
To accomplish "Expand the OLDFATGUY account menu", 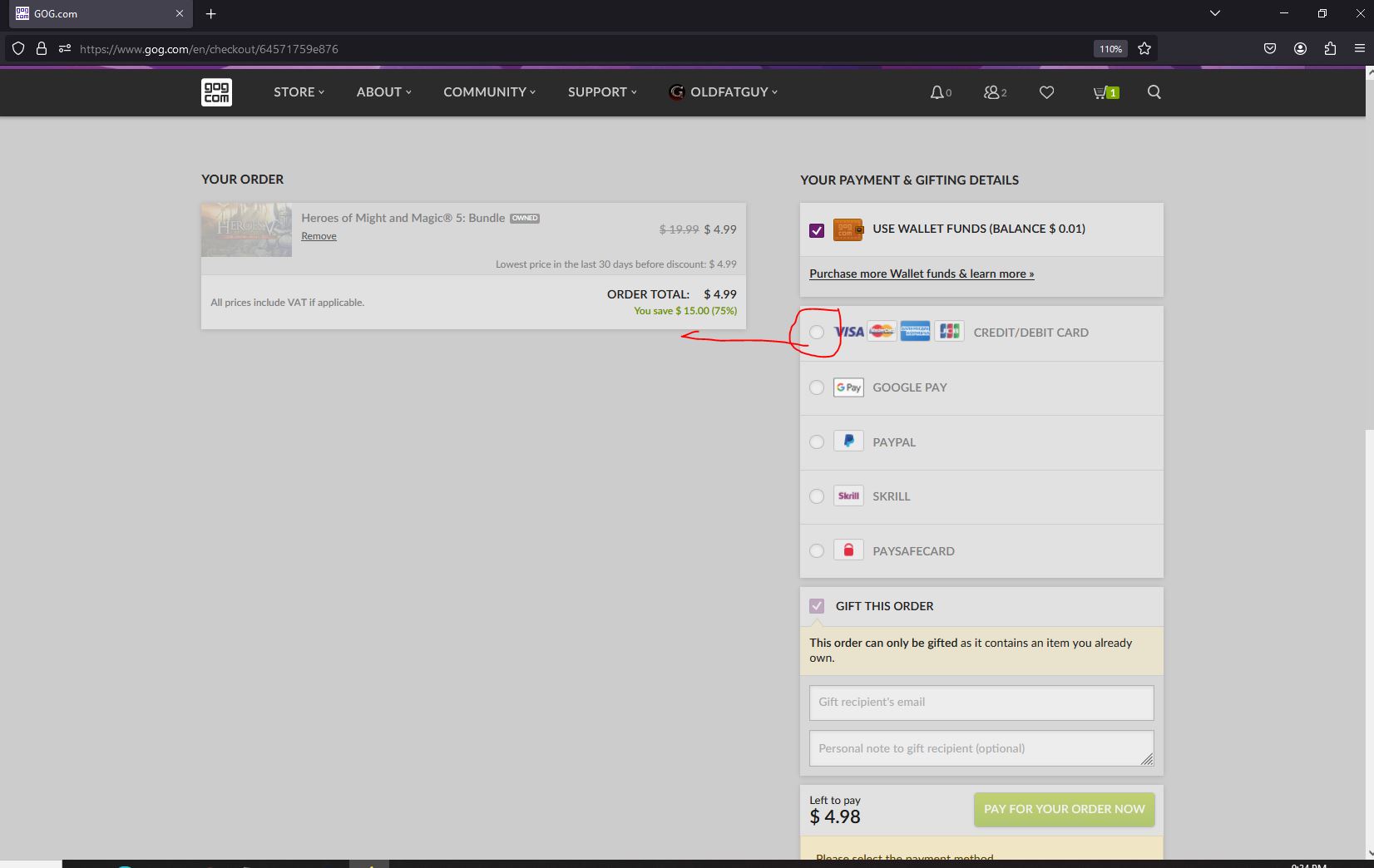I will (723, 92).
